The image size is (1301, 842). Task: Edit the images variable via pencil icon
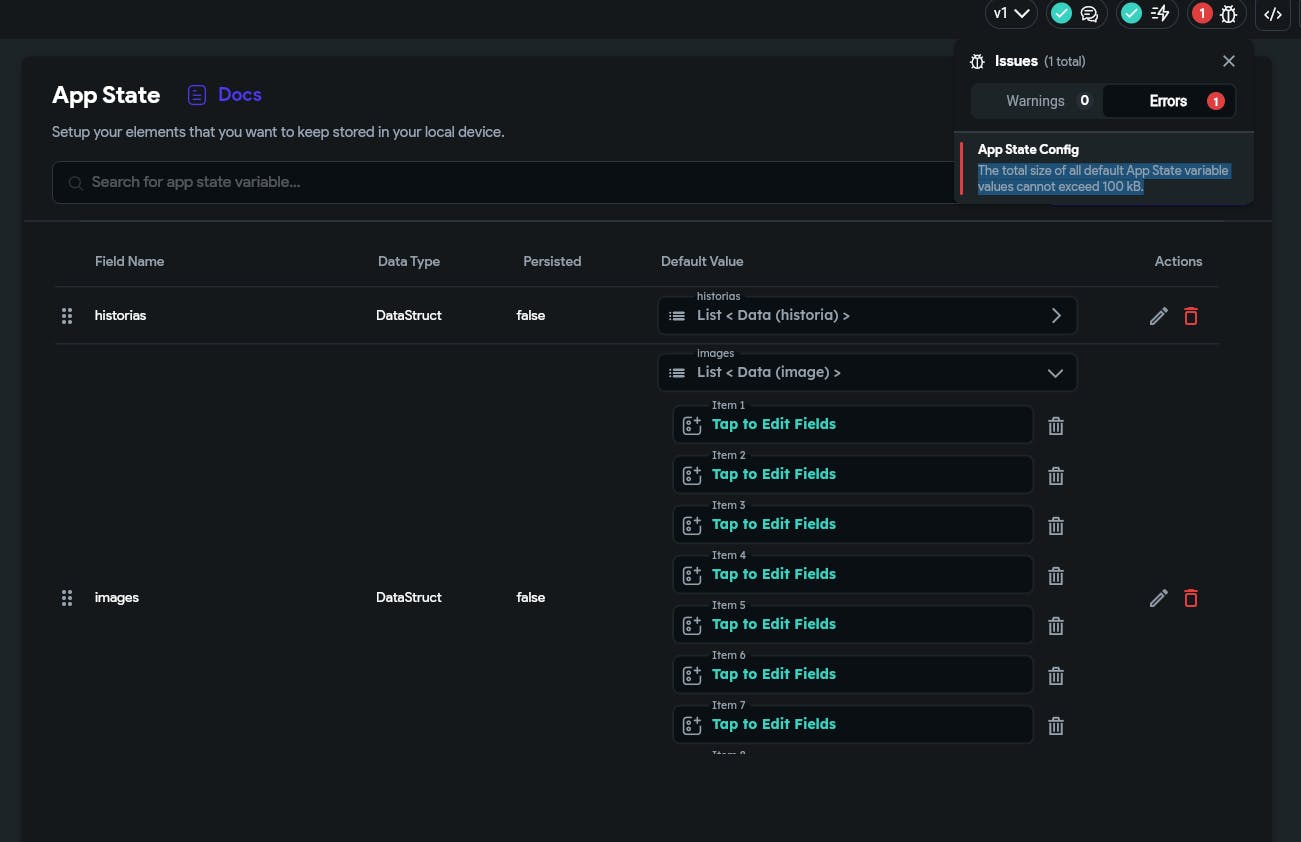tap(1159, 598)
